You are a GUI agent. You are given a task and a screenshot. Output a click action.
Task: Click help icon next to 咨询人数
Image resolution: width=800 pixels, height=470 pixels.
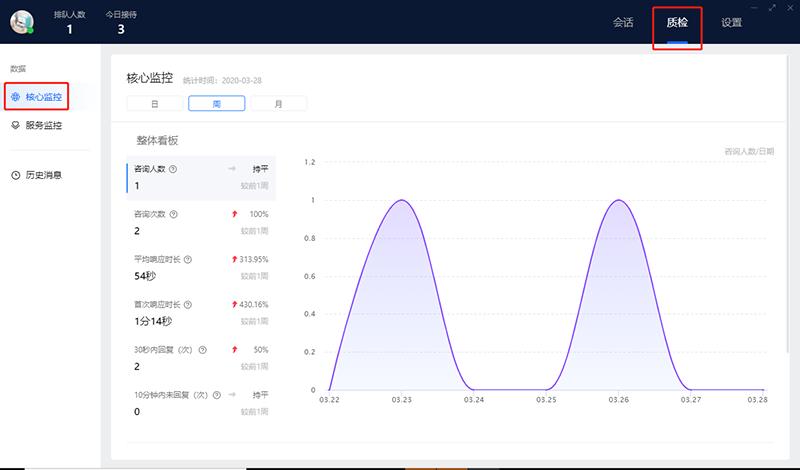coord(174,169)
